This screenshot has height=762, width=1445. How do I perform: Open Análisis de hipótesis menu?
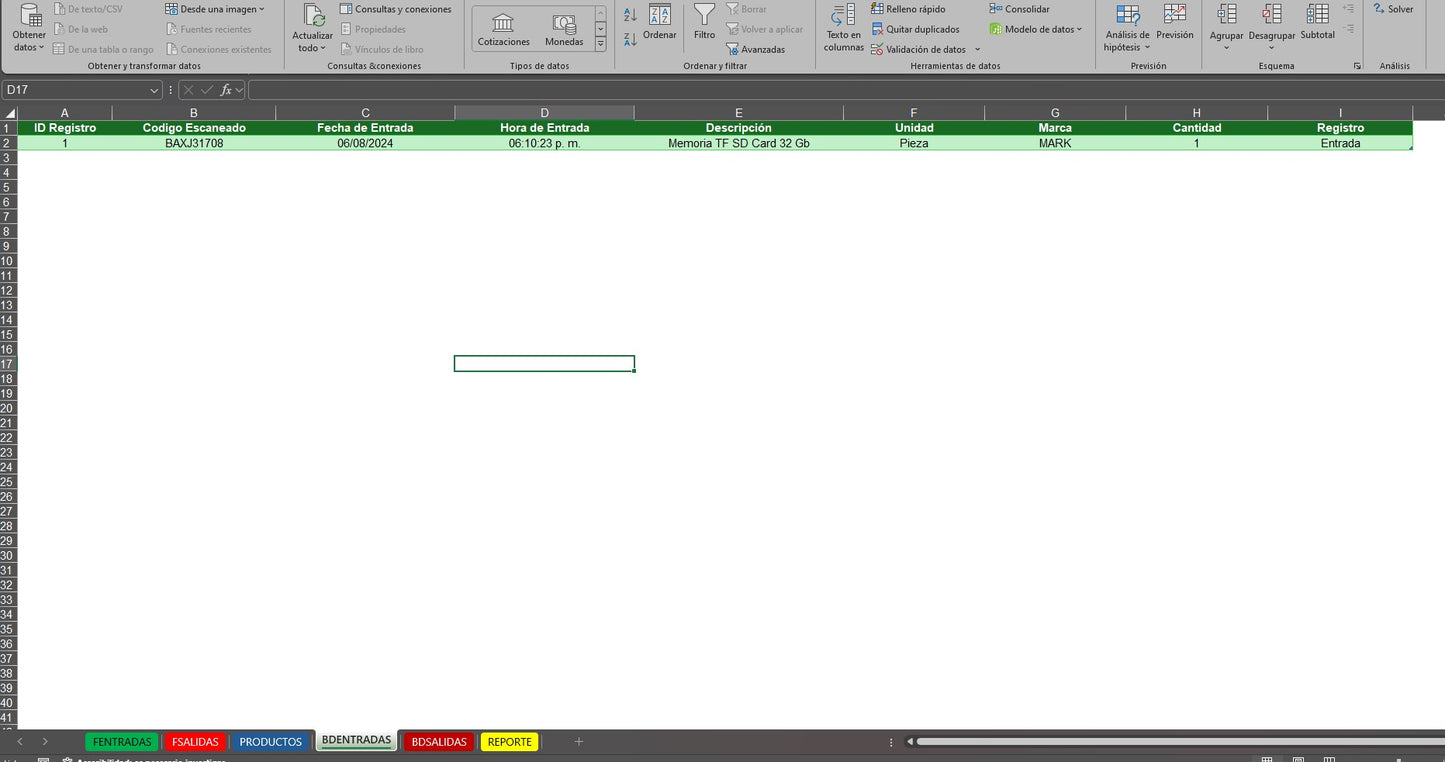click(x=1128, y=28)
